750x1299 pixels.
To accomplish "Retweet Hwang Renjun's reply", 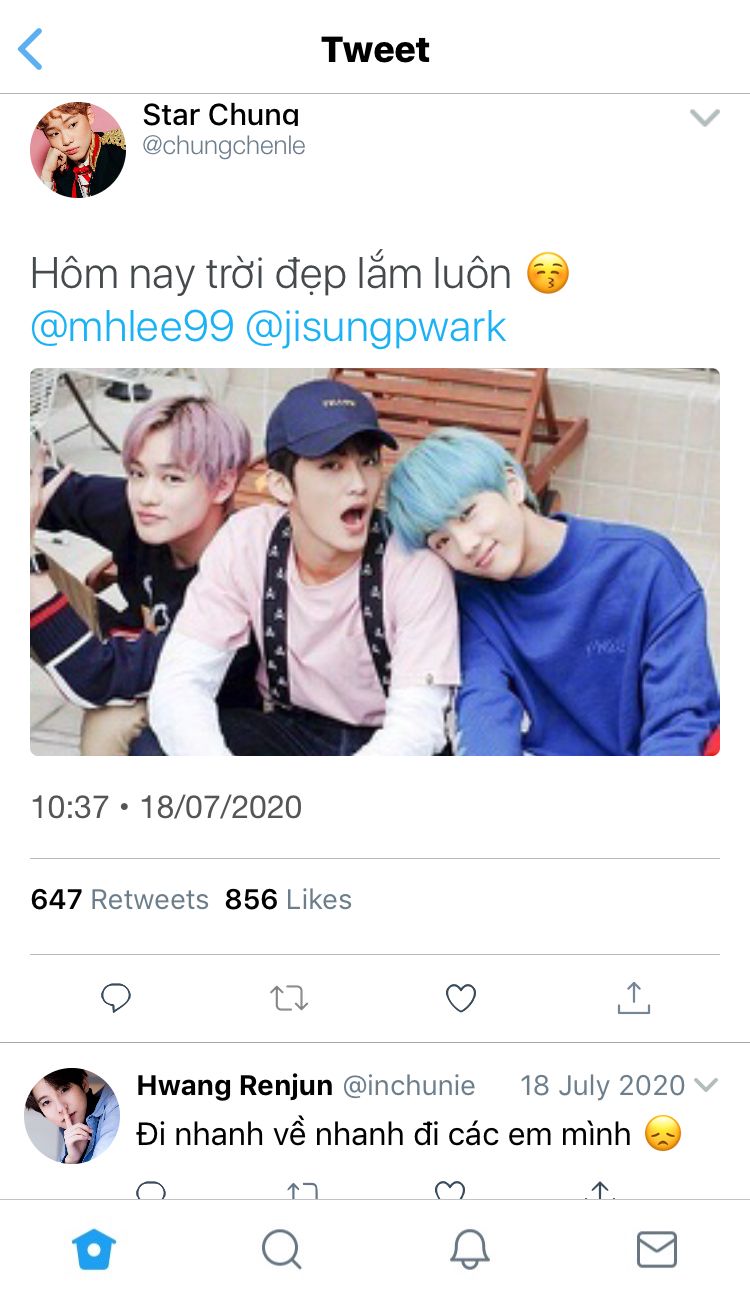I will 301,1190.
